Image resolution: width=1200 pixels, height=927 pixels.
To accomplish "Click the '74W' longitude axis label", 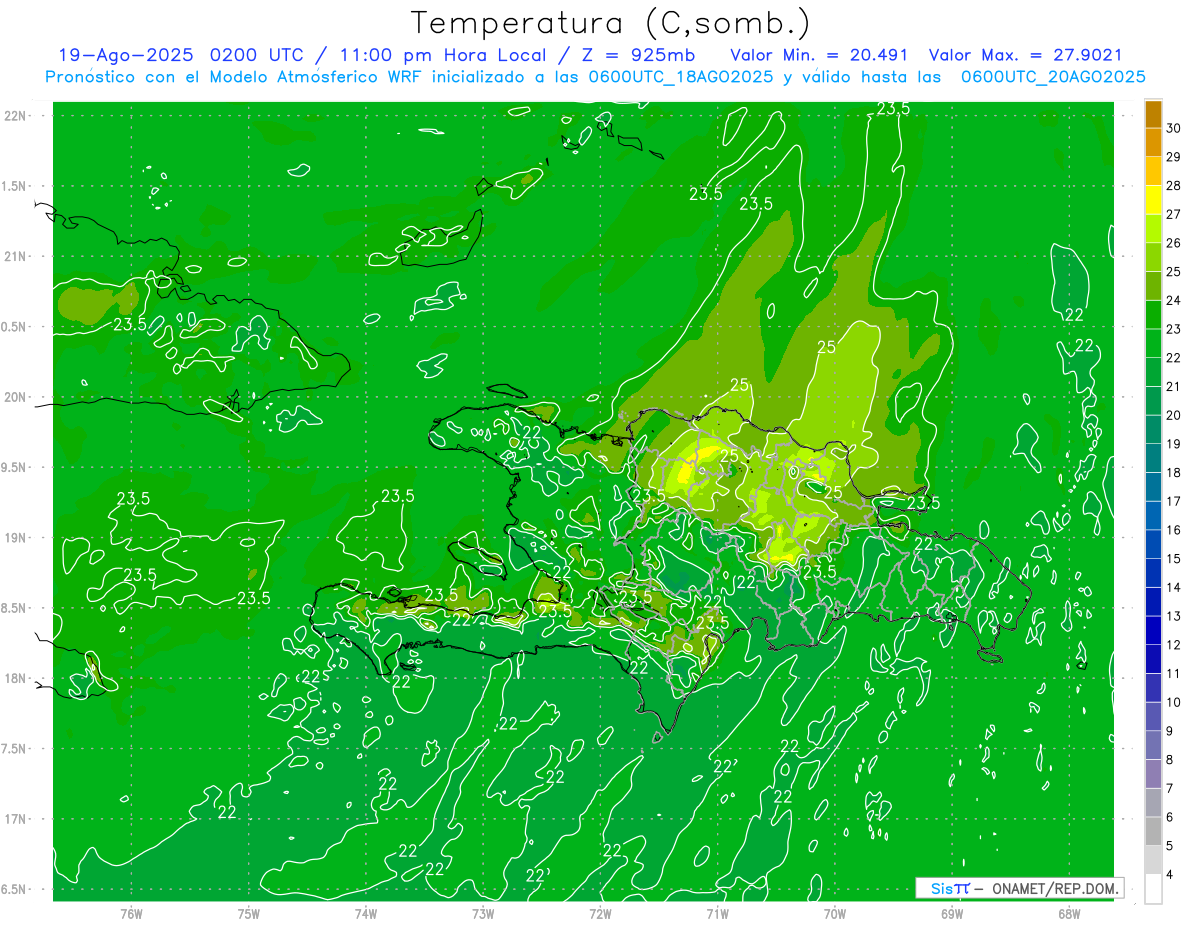I will pos(366,914).
